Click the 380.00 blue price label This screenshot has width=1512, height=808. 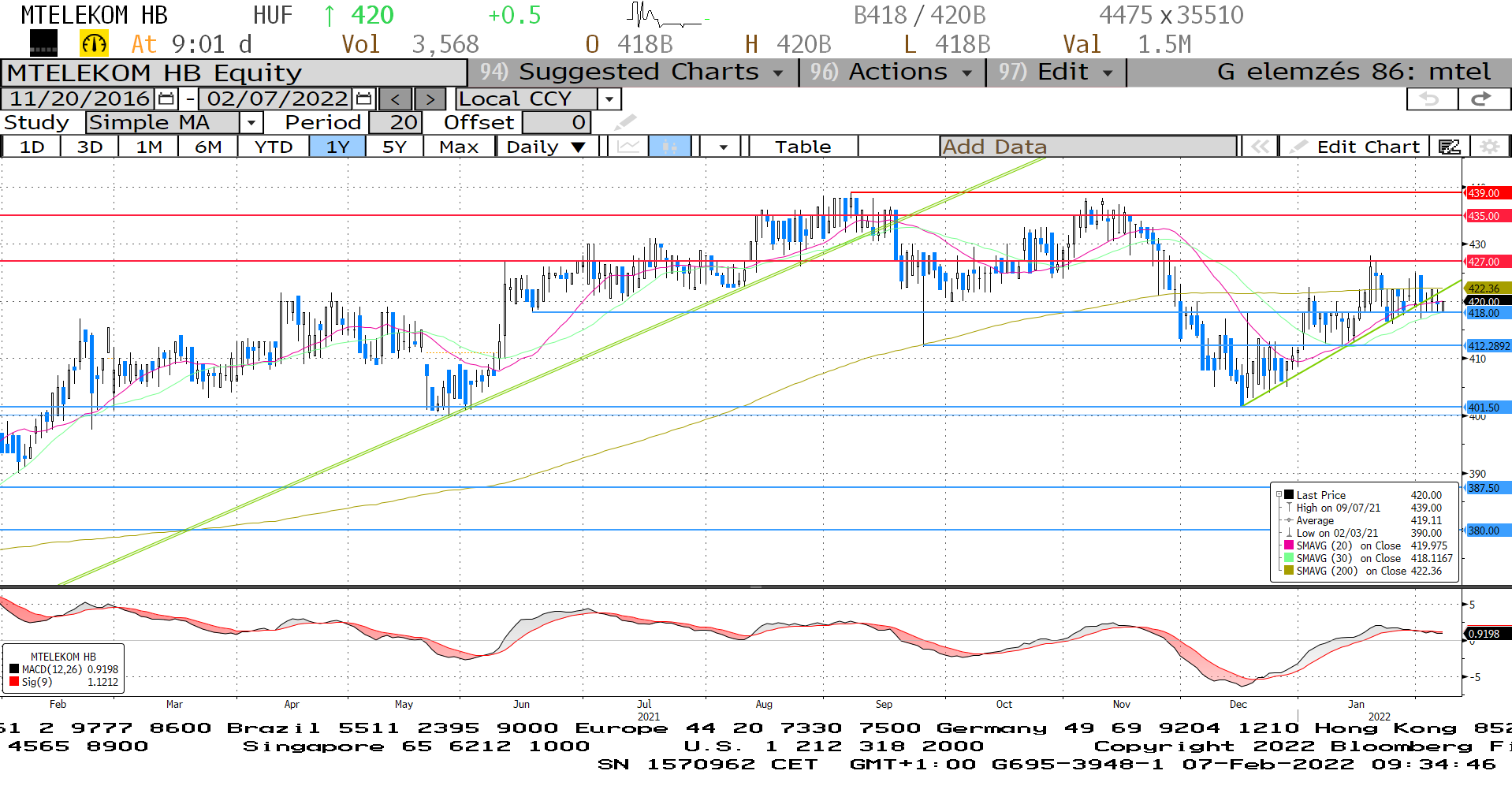1488,531
